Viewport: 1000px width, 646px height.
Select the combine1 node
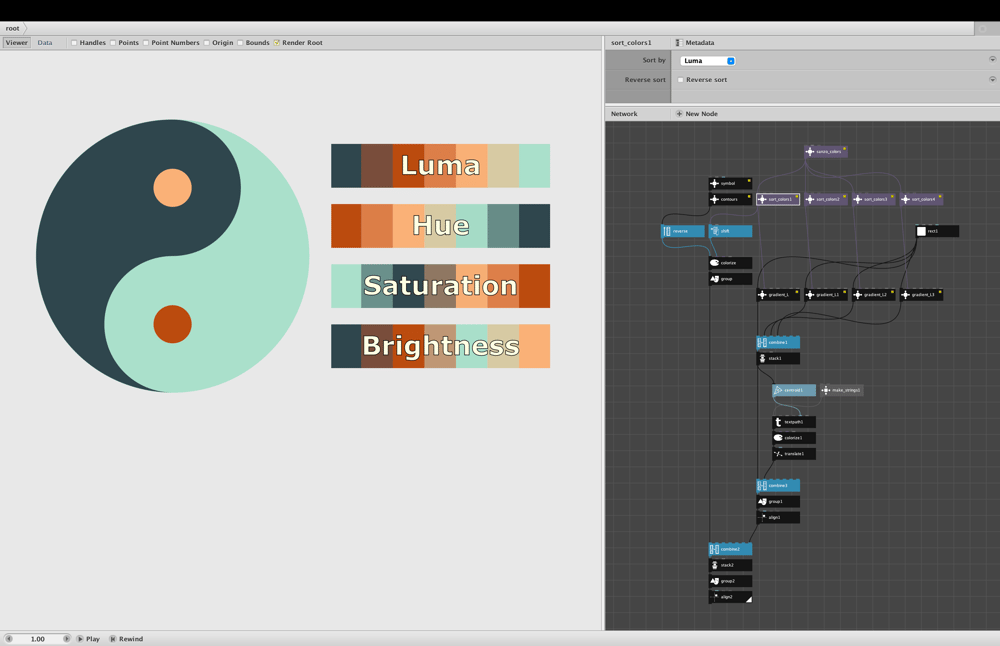(x=778, y=342)
